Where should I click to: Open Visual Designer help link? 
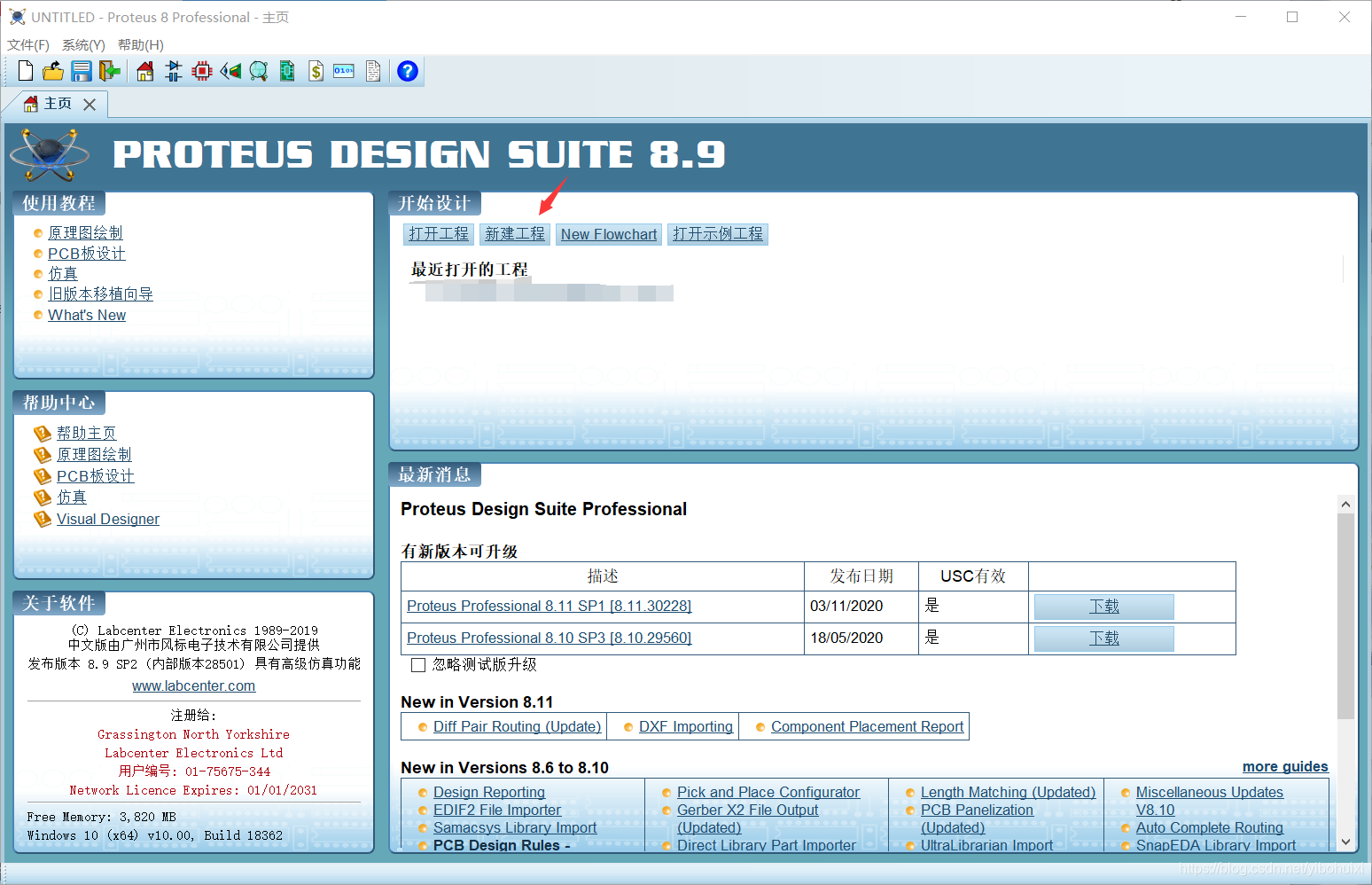108,519
